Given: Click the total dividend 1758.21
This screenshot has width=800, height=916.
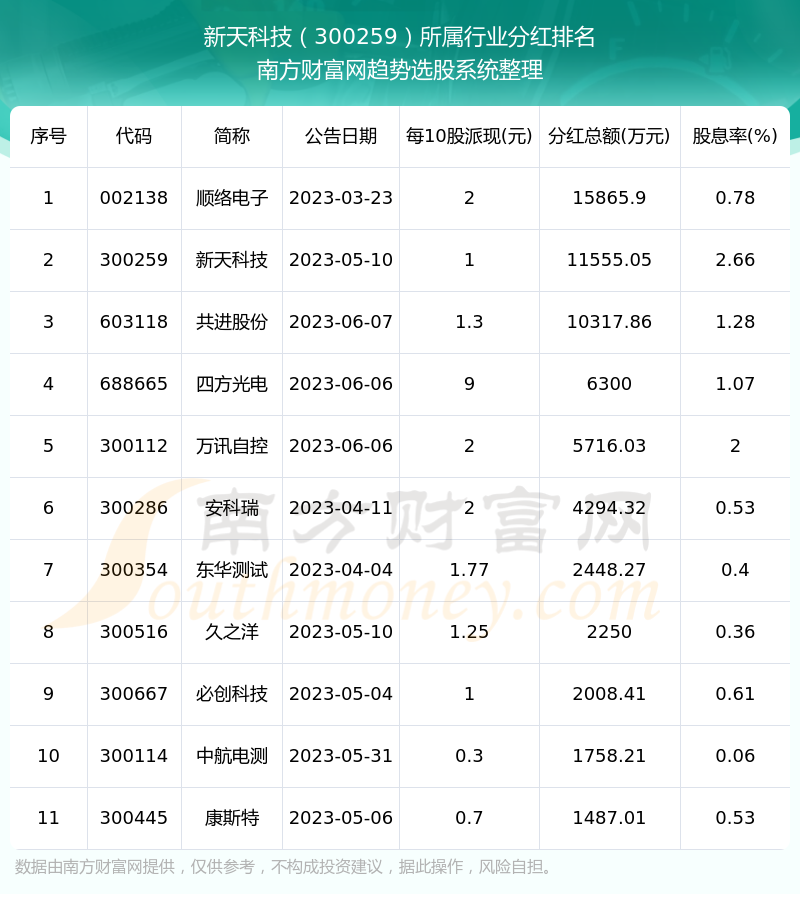Looking at the screenshot, I should (x=609, y=755).
